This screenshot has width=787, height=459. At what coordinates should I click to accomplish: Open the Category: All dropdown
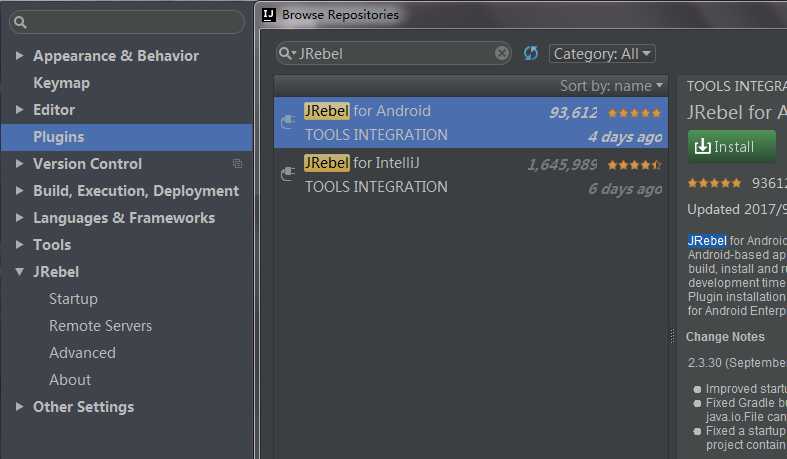(x=602, y=54)
